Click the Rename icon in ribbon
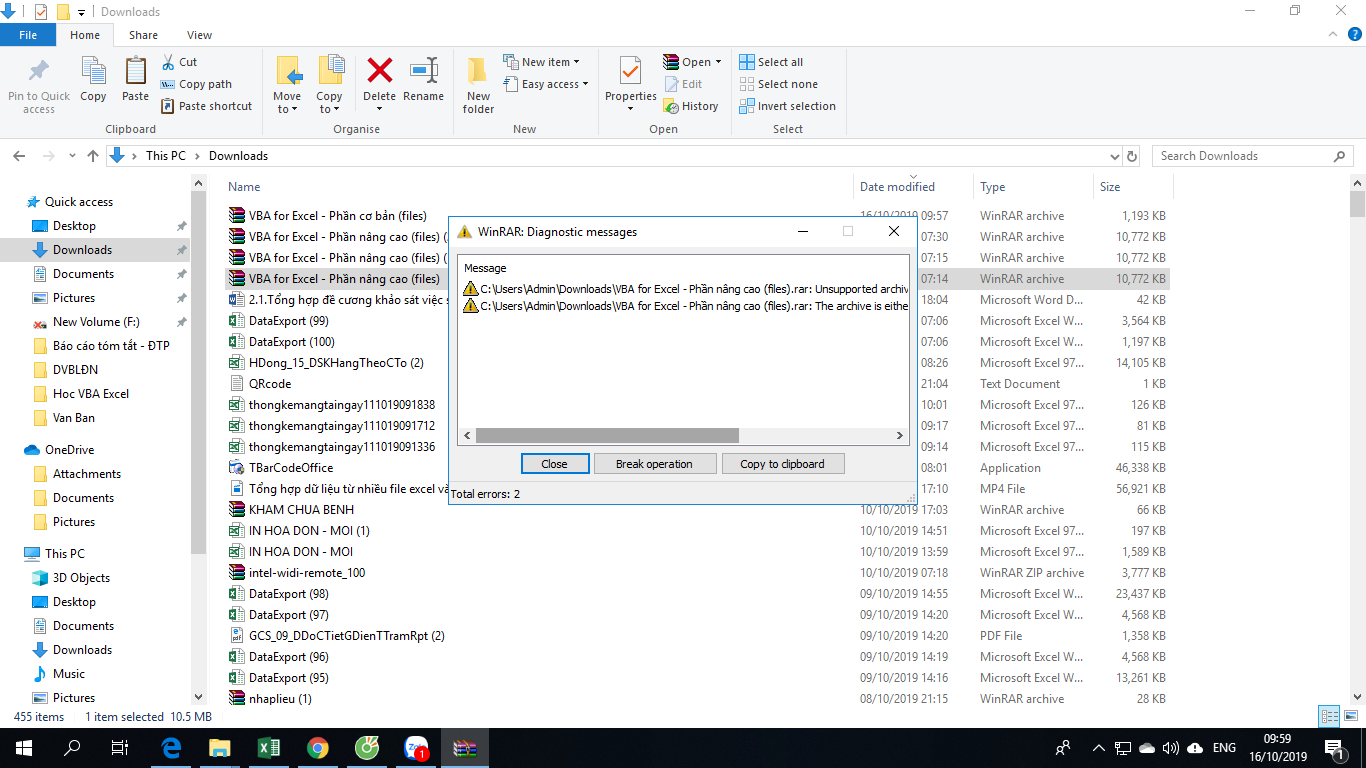 click(423, 72)
